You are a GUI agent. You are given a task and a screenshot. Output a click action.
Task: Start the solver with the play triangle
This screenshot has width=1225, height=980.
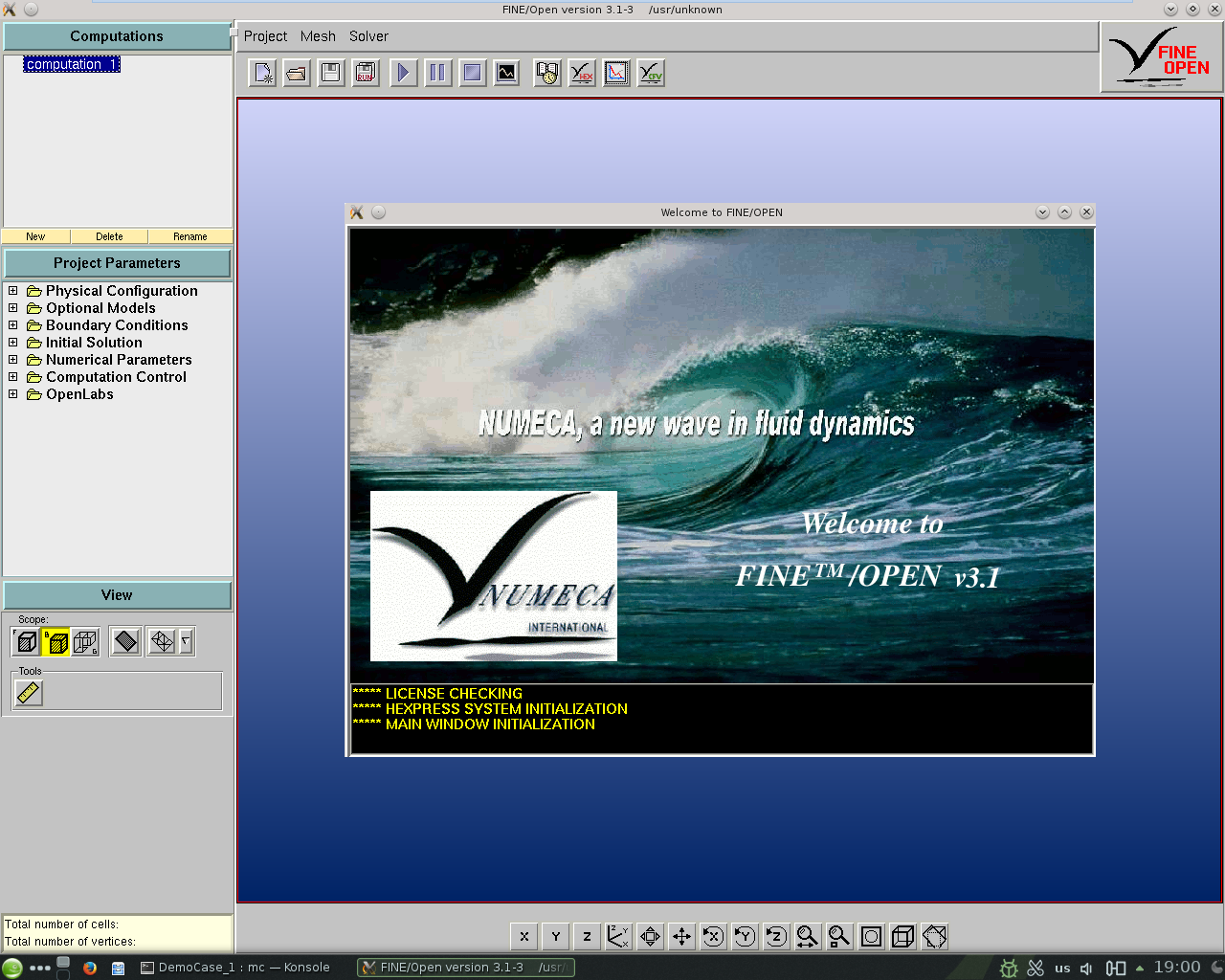pos(404,73)
